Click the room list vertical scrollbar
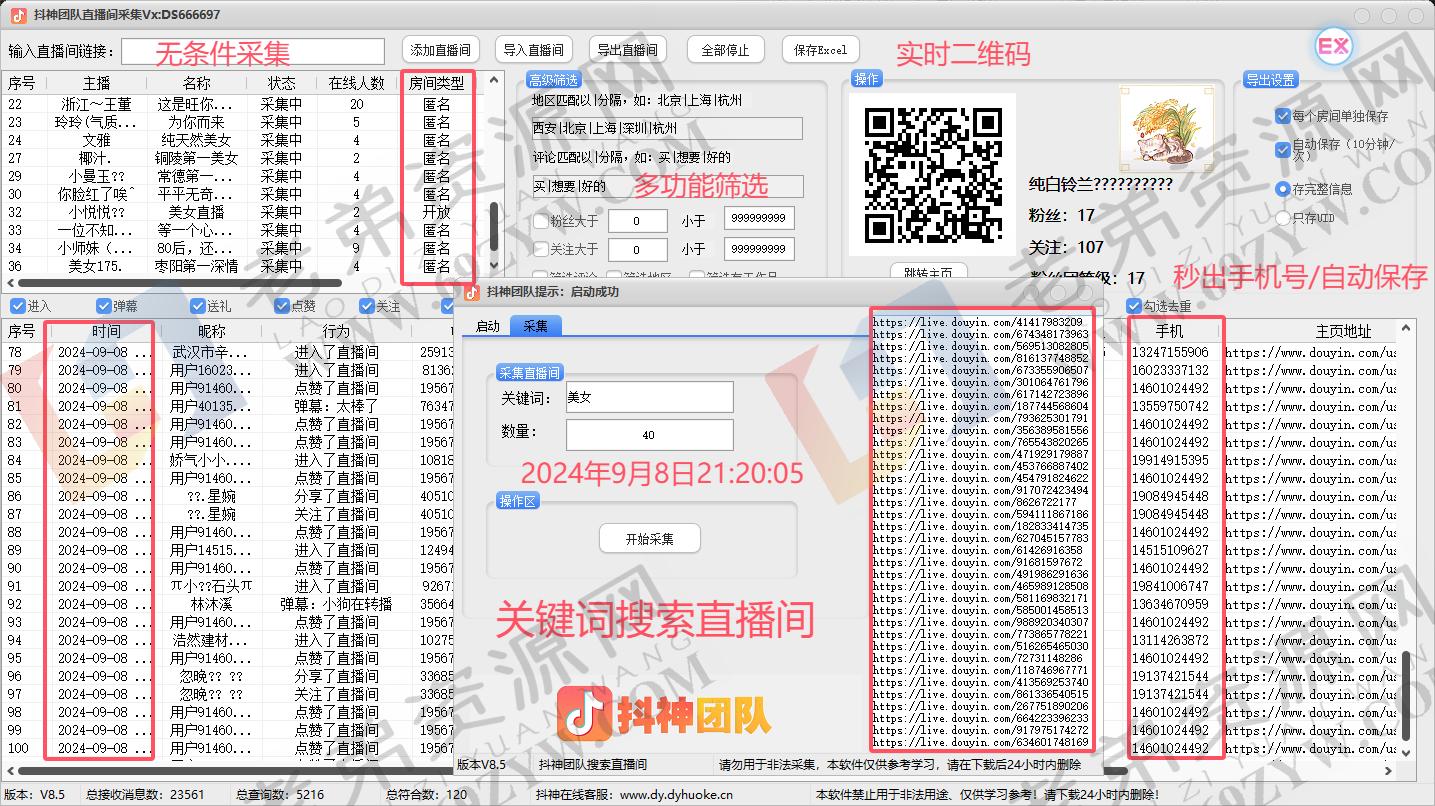Viewport: 1435px width, 806px height. 493,230
